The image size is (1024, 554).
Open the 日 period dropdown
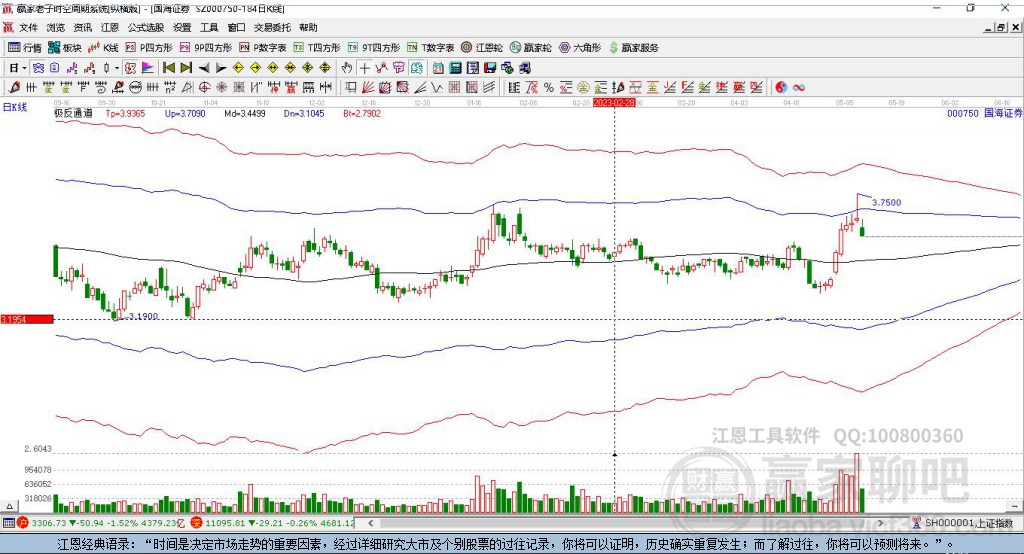(18, 68)
